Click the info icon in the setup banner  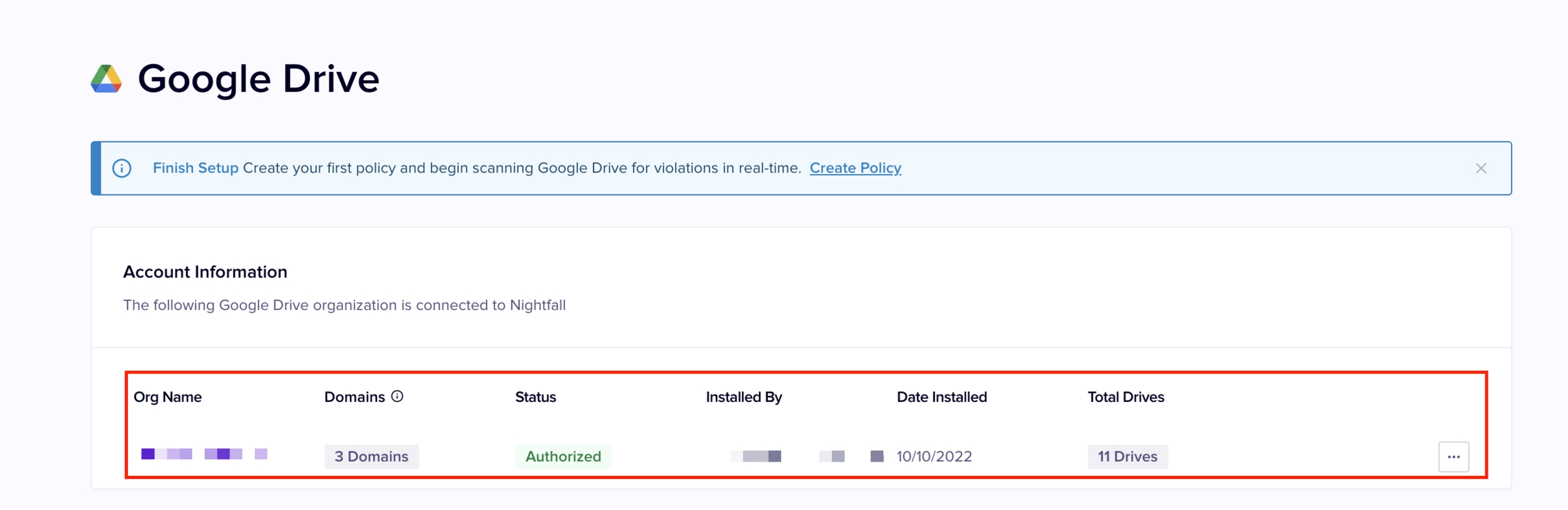pyautogui.click(x=122, y=168)
